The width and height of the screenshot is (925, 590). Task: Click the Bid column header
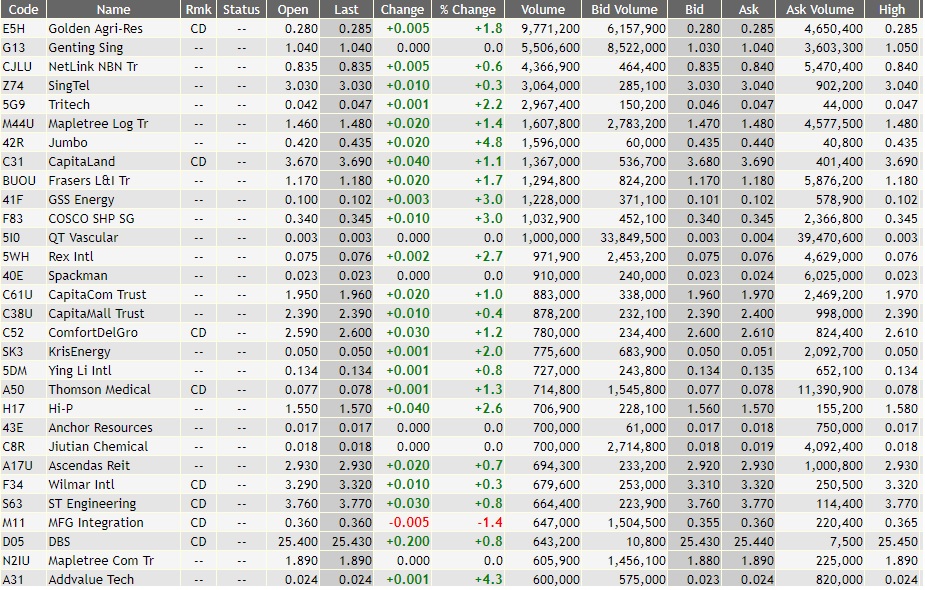(694, 9)
